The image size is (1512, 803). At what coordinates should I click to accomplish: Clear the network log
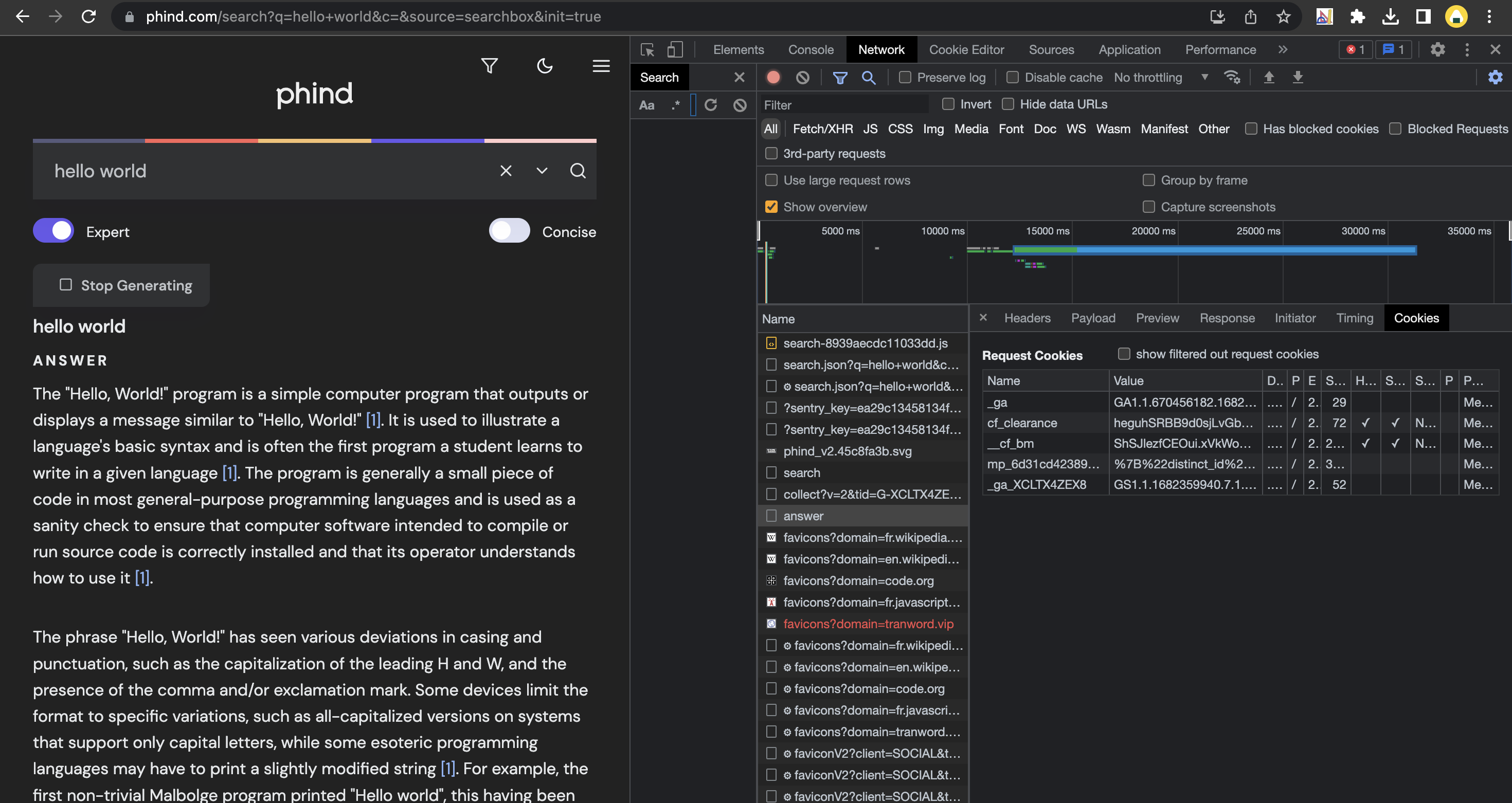pos(802,78)
